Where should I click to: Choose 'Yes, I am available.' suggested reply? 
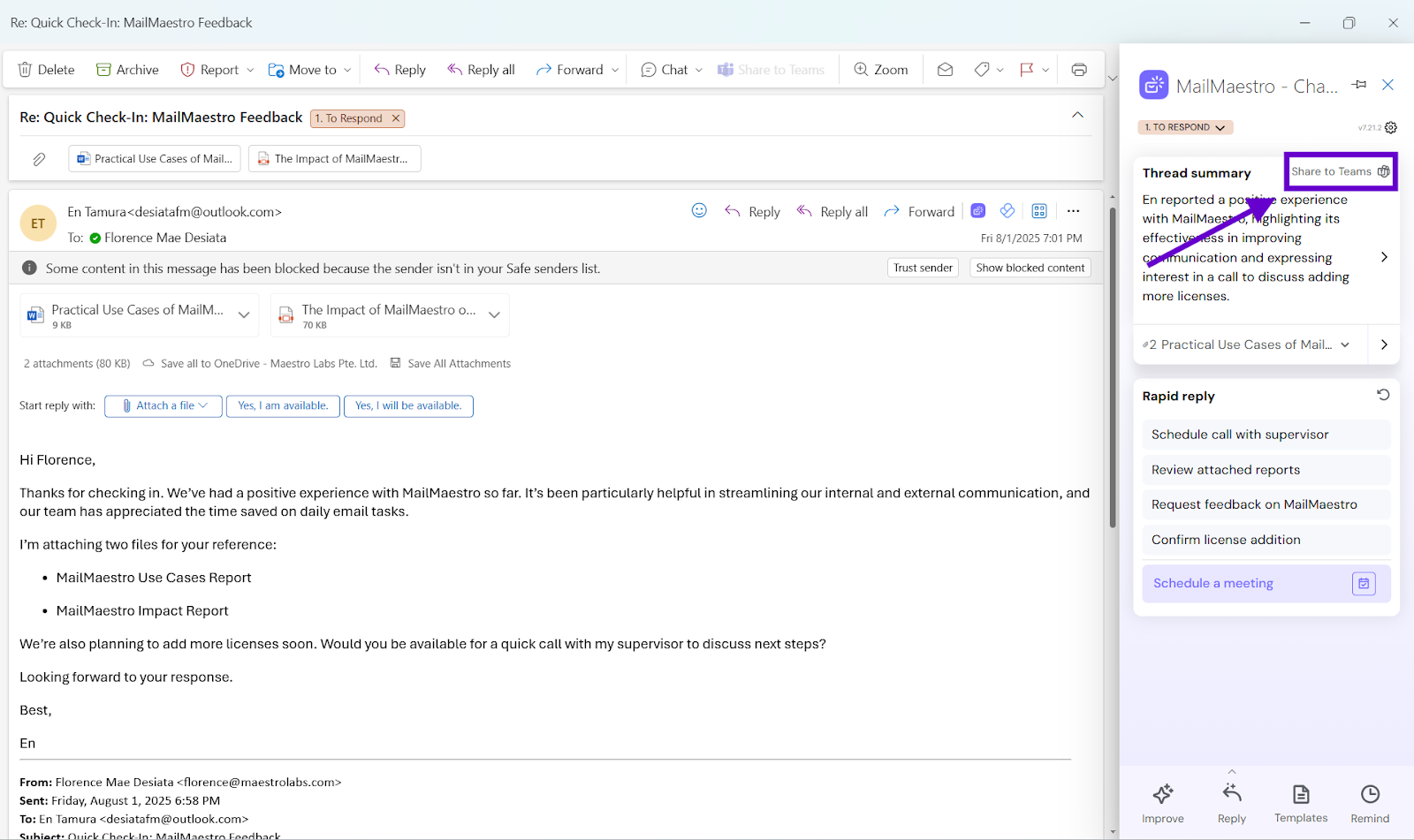[283, 406]
